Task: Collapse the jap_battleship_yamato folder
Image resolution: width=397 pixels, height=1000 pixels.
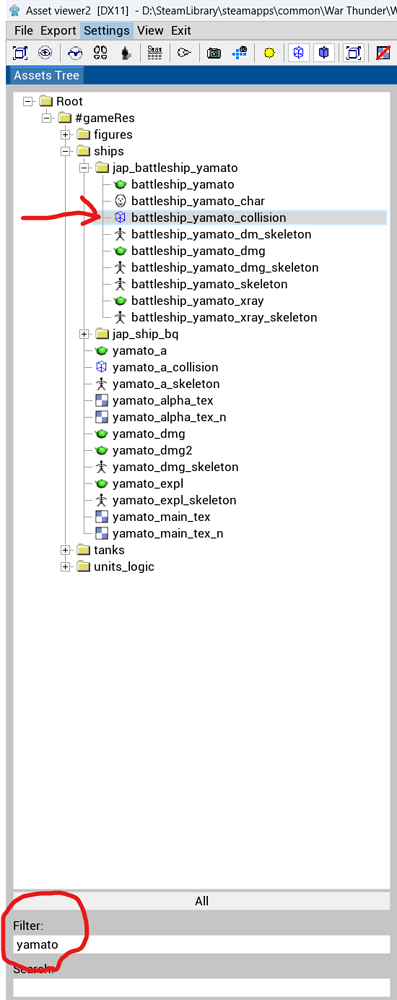Action: pyautogui.click(x=84, y=168)
